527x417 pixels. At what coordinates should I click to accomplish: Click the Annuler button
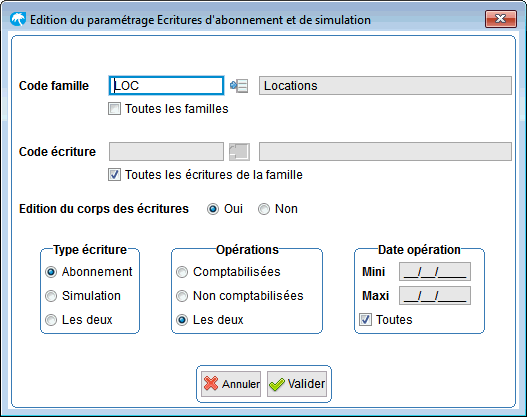click(x=231, y=384)
